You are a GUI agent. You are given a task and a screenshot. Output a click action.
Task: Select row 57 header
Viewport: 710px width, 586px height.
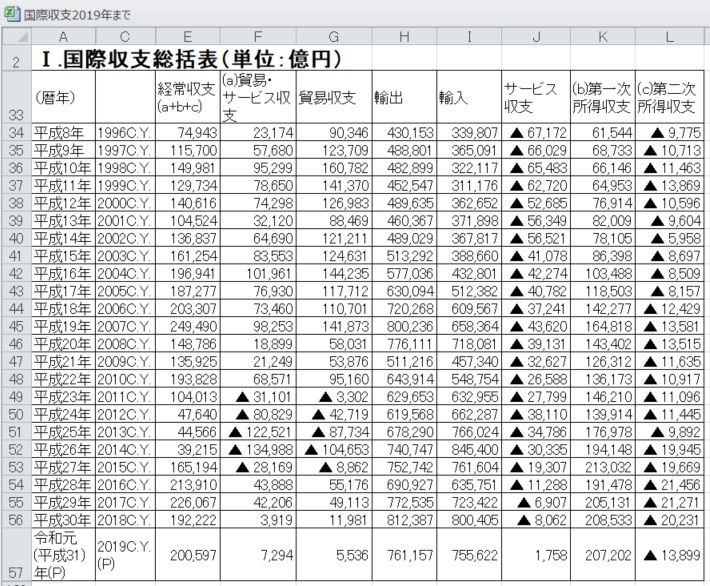17,554
